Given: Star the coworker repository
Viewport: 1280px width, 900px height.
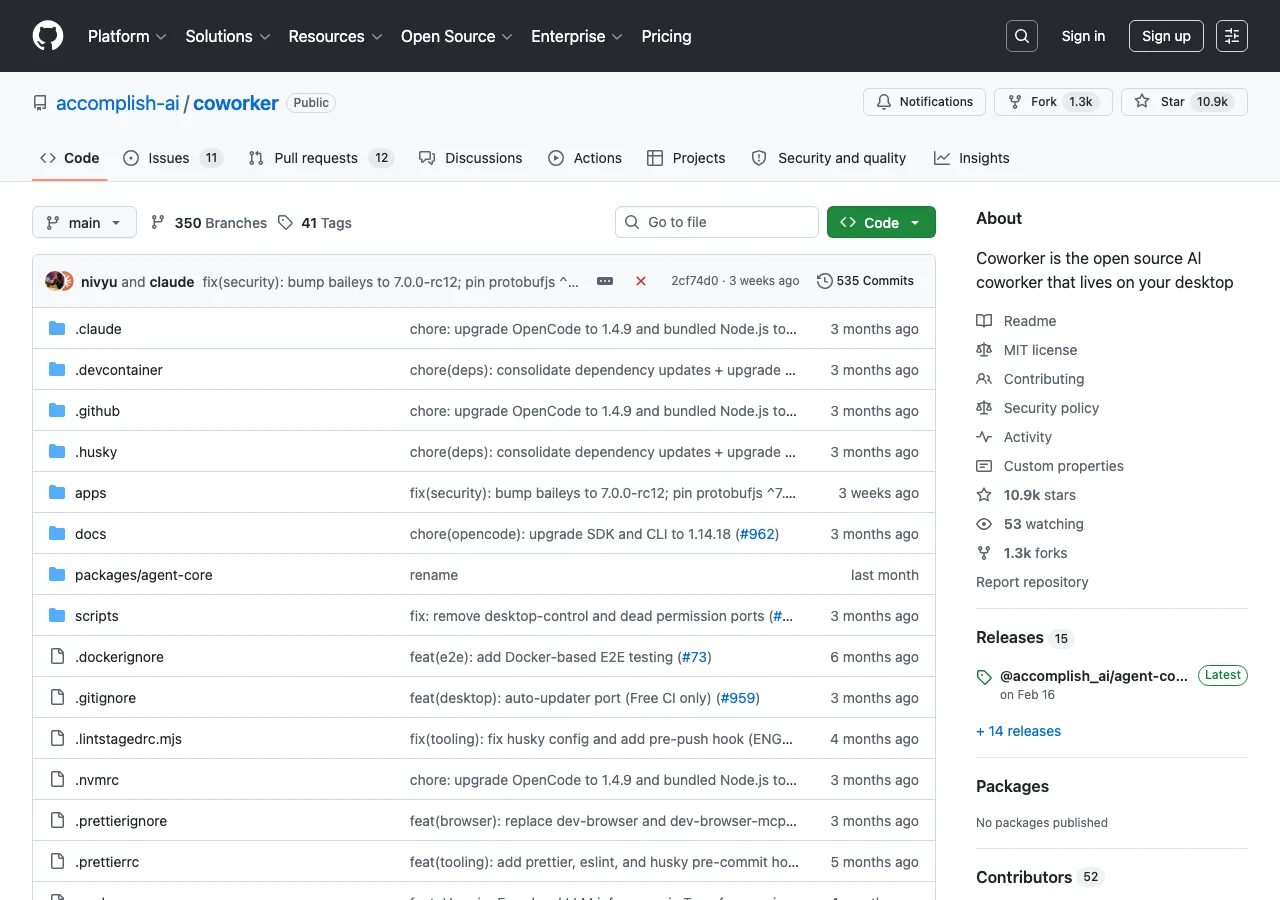Looking at the screenshot, I should coord(1184,102).
